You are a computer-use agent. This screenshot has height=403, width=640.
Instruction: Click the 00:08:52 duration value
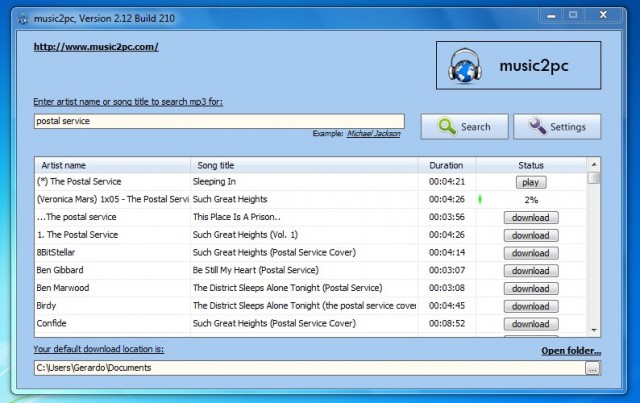[447, 323]
